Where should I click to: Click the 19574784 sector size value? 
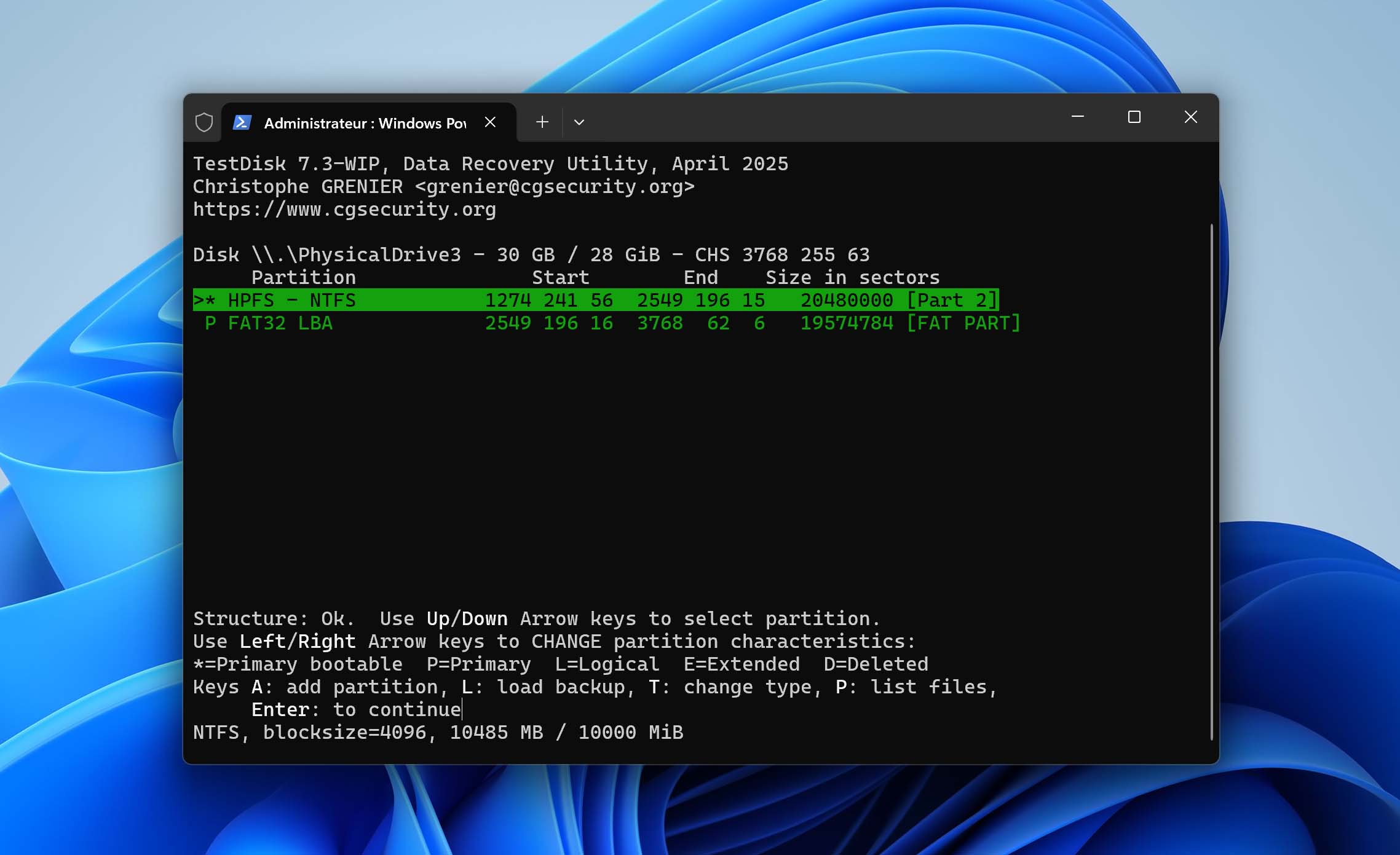847,323
